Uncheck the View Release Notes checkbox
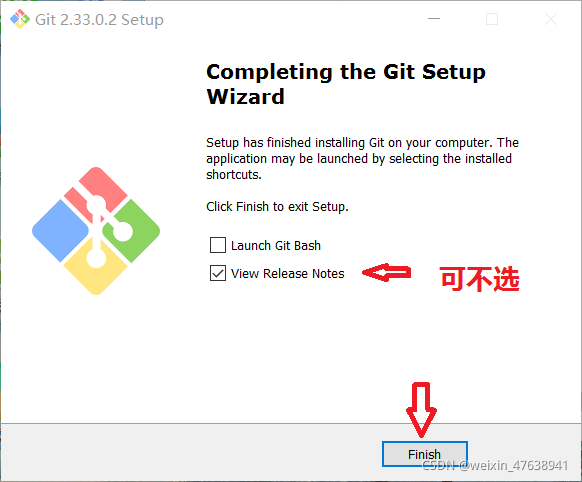 (218, 273)
